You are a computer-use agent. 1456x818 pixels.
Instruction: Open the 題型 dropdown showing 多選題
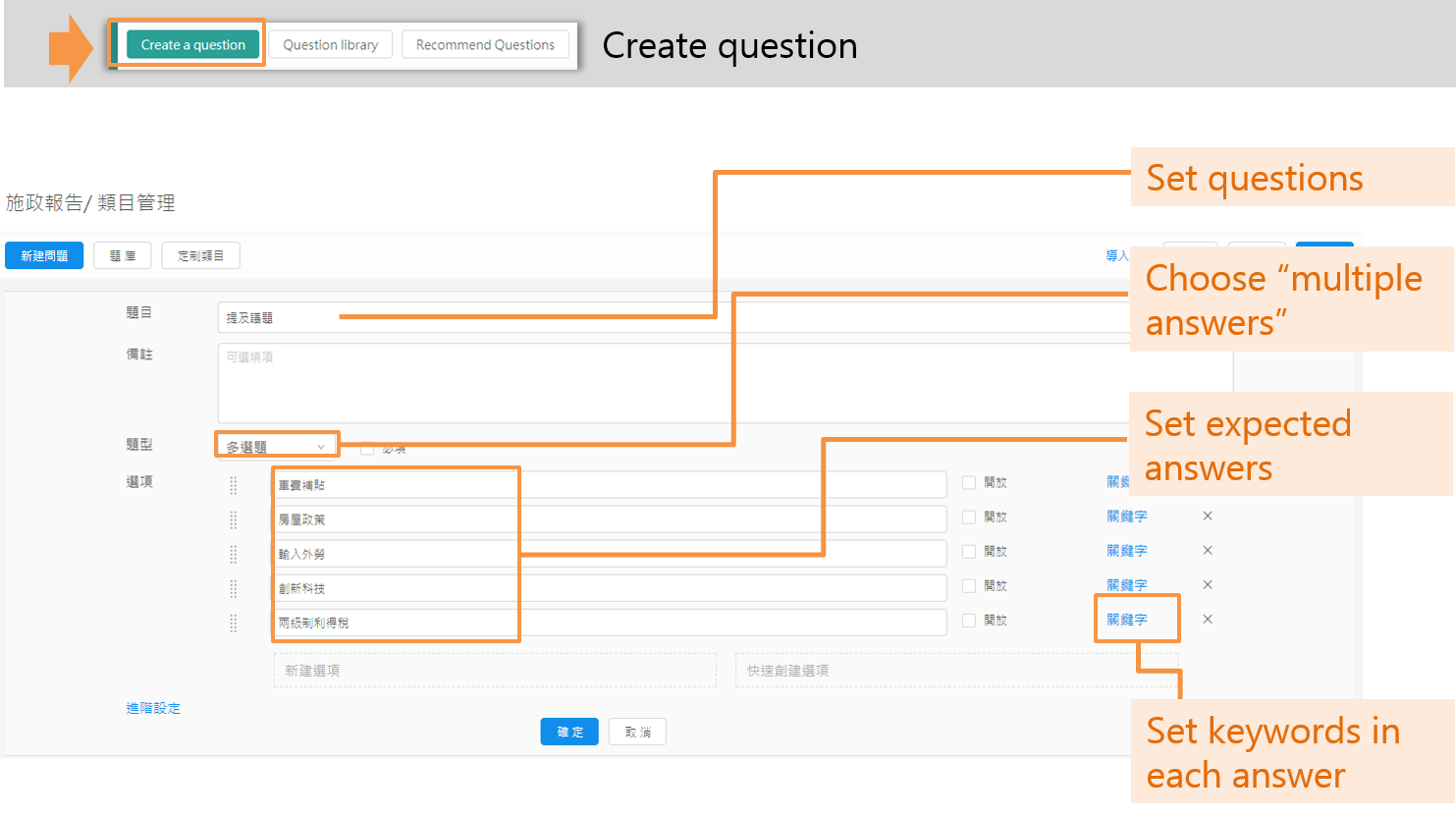276,446
